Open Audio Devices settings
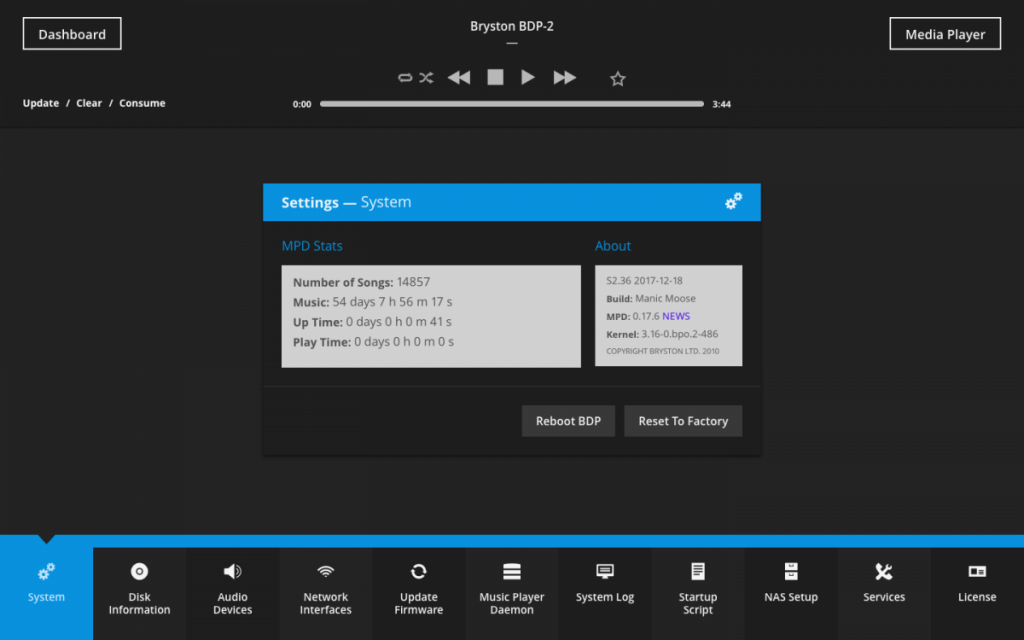The width and height of the screenshot is (1024, 640). (x=232, y=594)
